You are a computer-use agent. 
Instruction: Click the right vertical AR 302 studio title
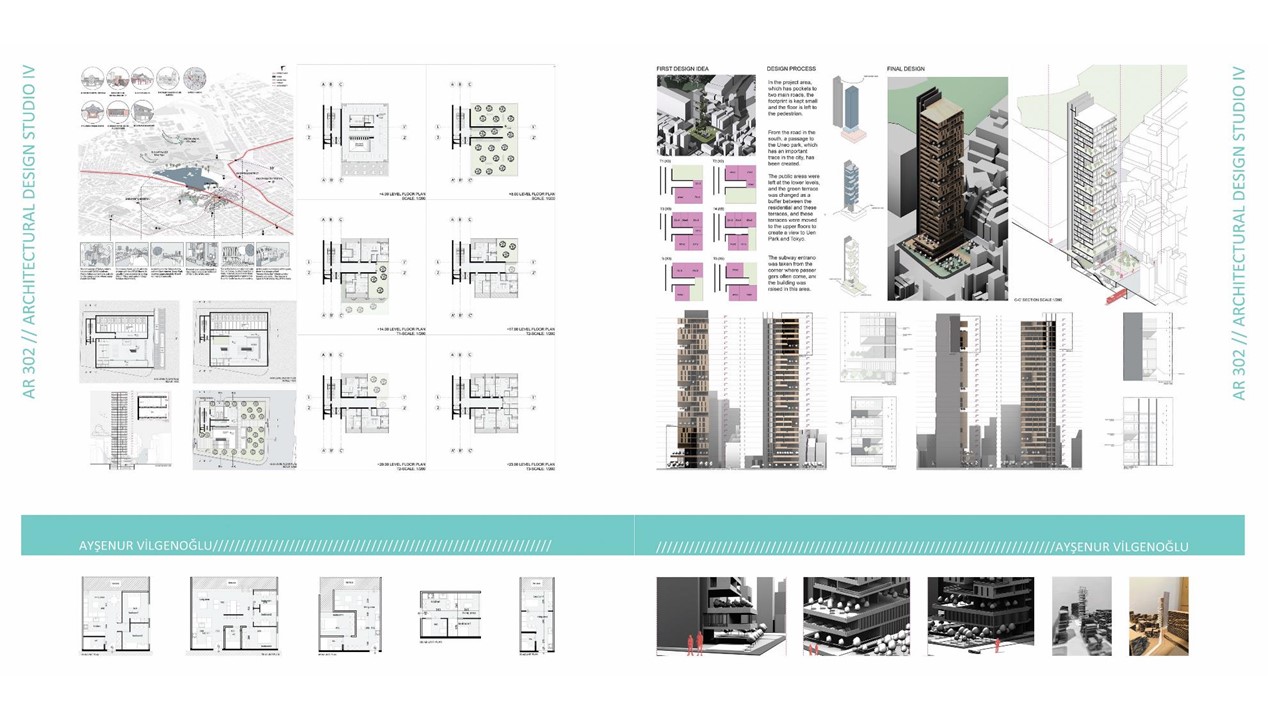(x=1240, y=232)
